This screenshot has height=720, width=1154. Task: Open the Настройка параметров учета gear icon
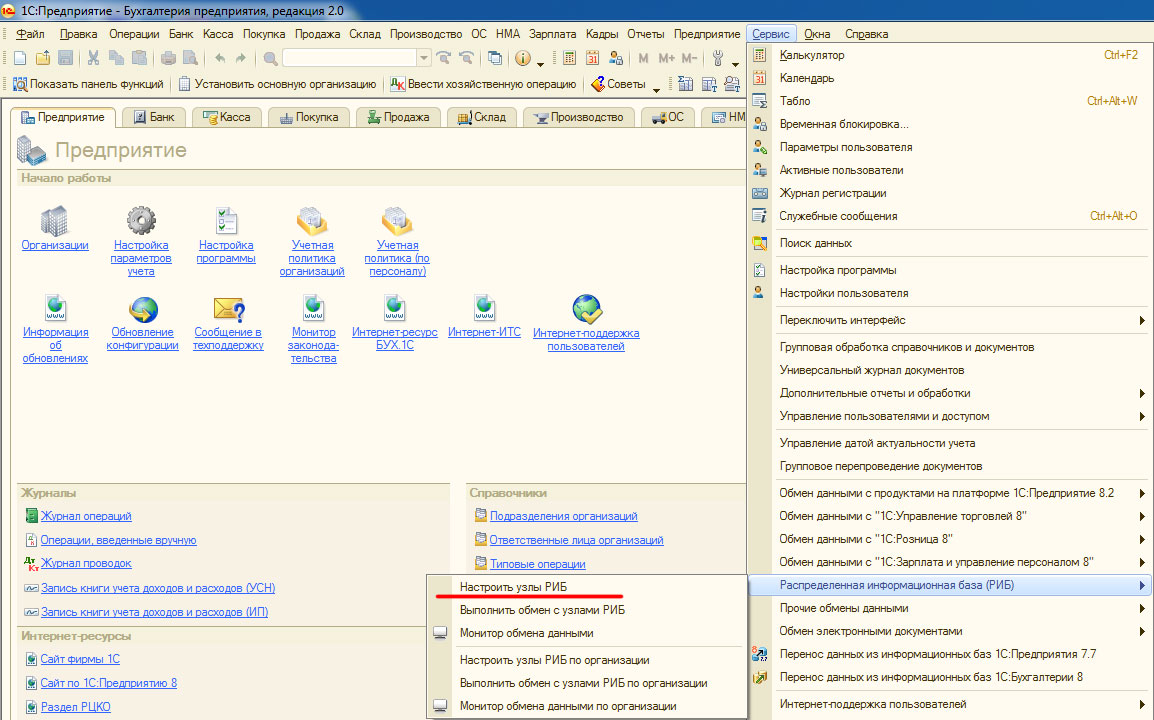[141, 220]
